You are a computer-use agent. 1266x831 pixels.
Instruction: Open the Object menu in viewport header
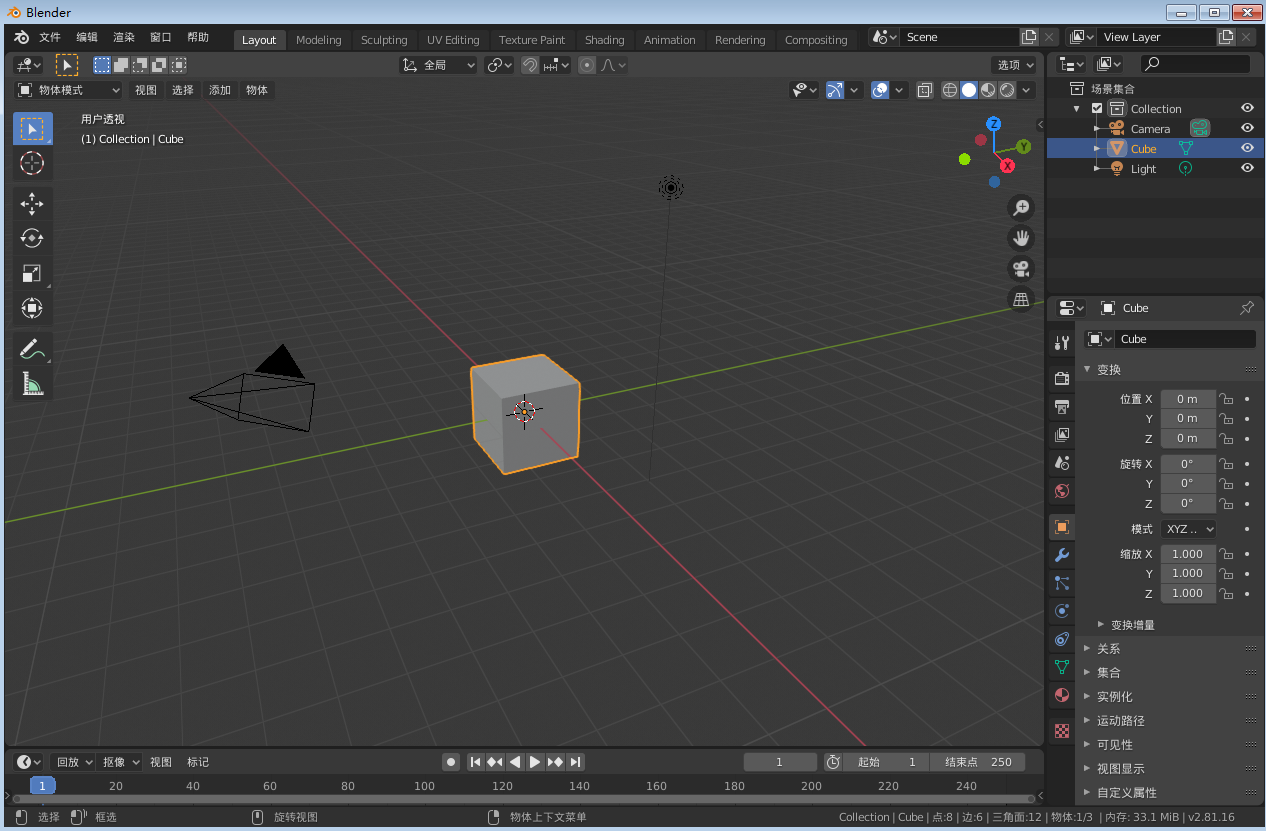point(257,90)
